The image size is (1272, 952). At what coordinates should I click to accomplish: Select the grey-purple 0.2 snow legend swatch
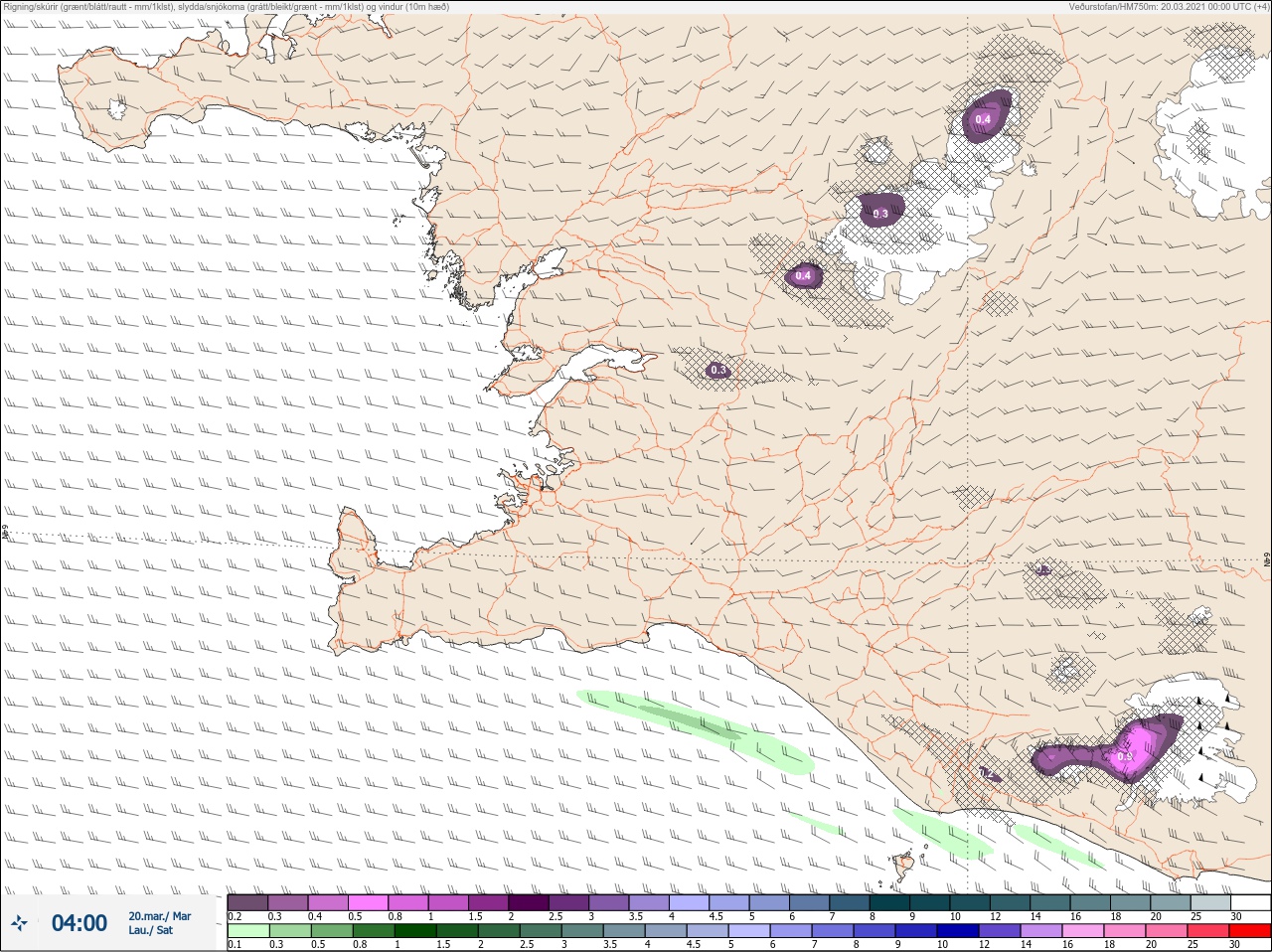[x=247, y=902]
